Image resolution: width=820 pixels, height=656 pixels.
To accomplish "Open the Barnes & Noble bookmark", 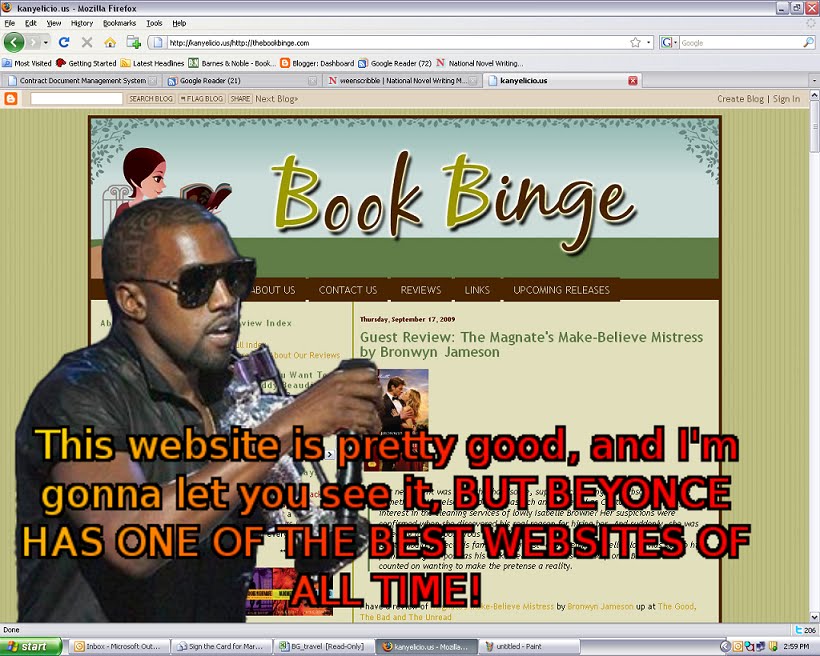I will [232, 63].
